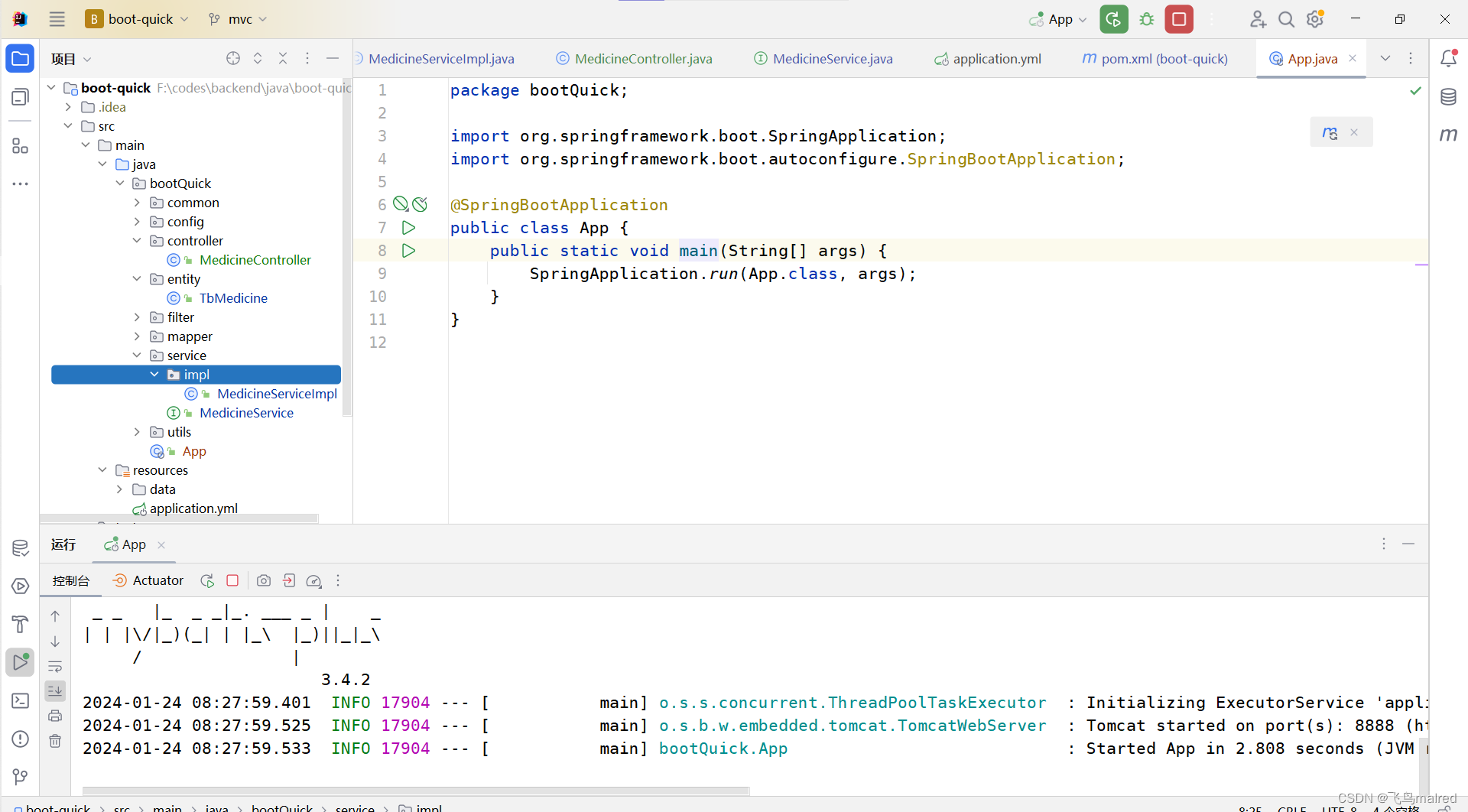Toggle soft-wrap in console
1468x812 pixels.
pyautogui.click(x=55, y=666)
